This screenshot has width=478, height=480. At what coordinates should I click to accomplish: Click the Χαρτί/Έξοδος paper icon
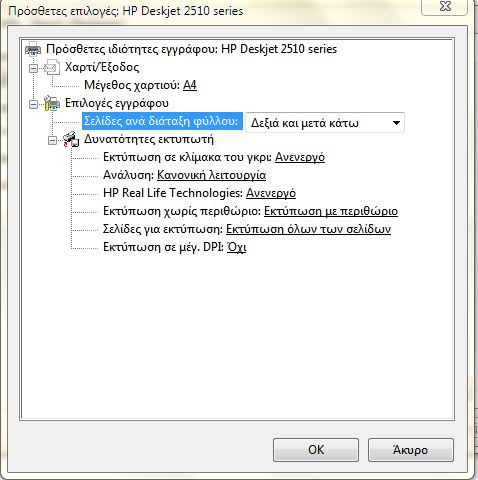tap(52, 67)
